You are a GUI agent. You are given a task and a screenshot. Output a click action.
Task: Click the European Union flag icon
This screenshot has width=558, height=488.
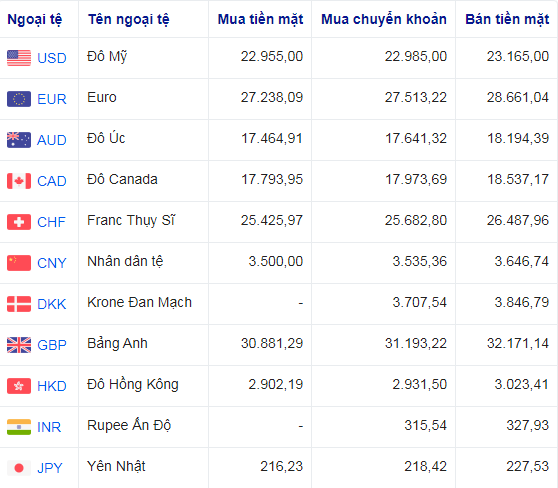point(19,99)
